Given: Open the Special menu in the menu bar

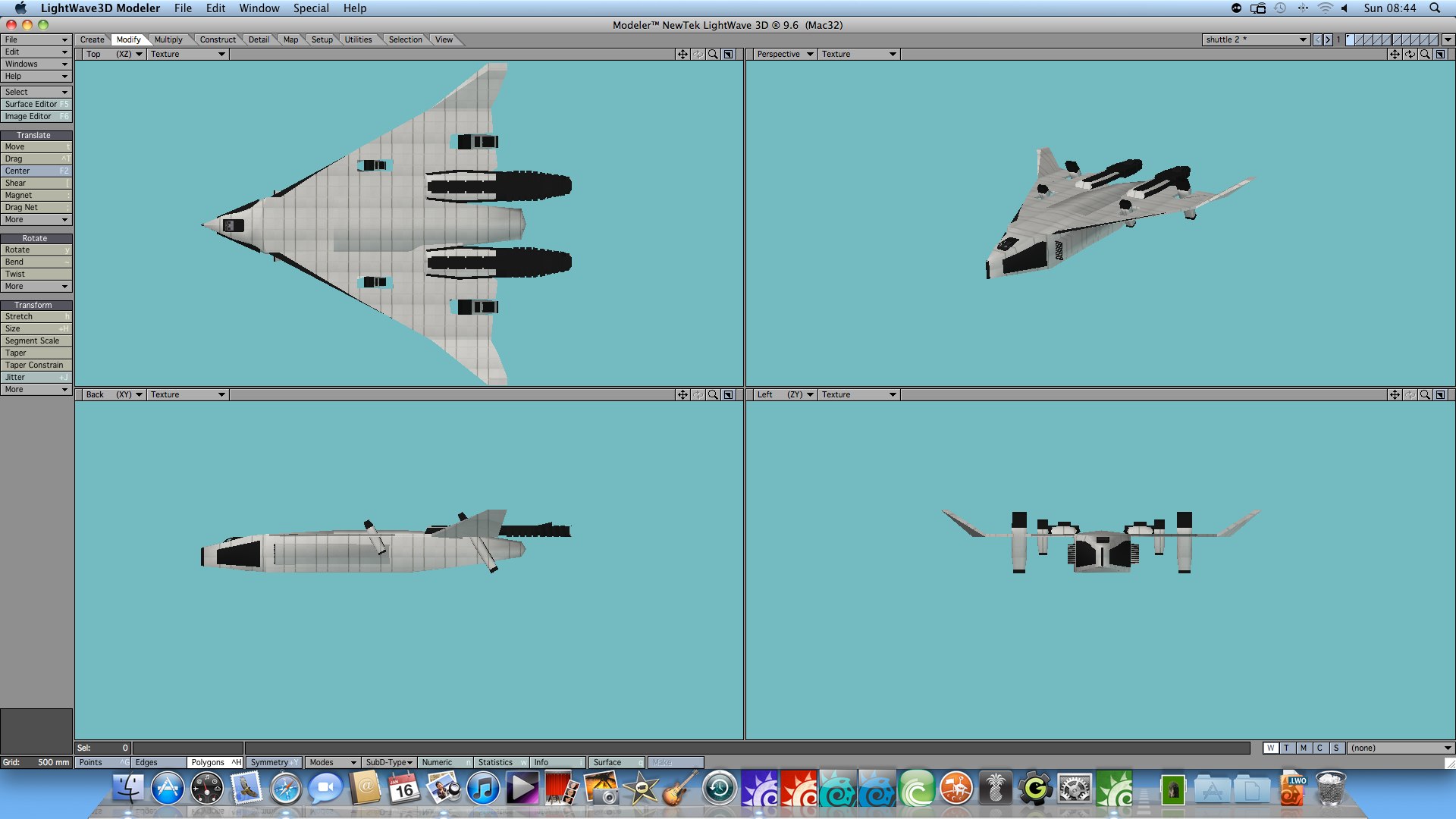Looking at the screenshot, I should coord(311,8).
